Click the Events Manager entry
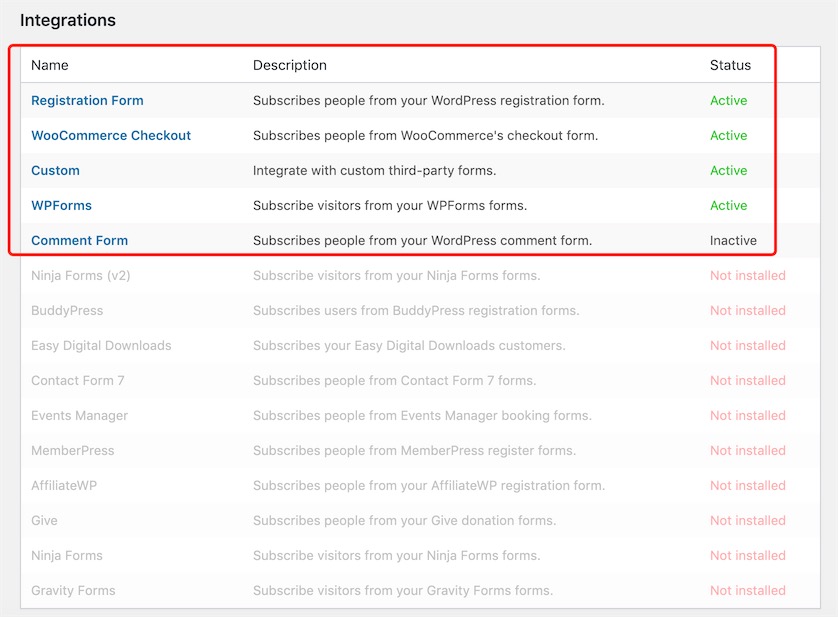 point(79,416)
